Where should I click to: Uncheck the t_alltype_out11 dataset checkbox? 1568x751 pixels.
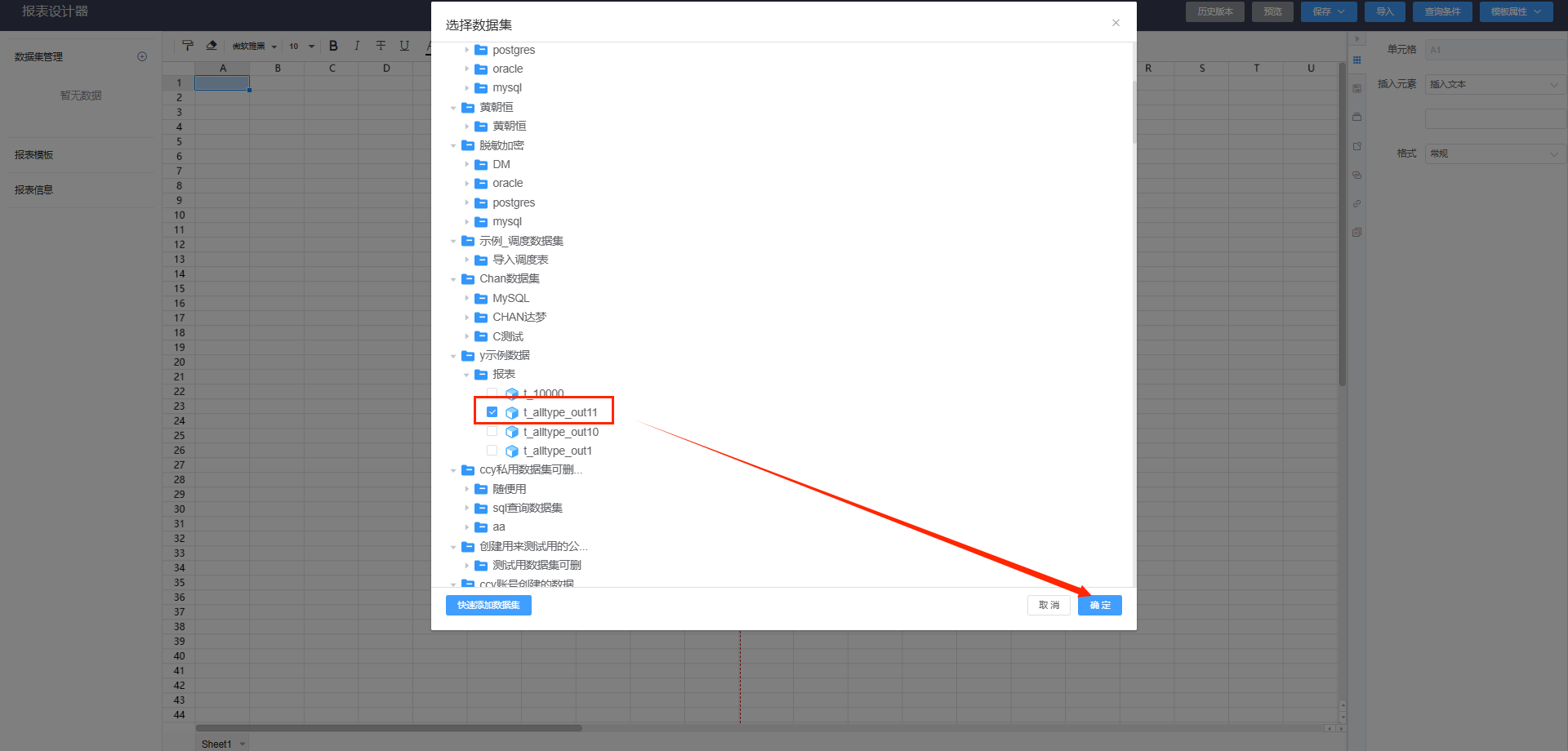492,412
